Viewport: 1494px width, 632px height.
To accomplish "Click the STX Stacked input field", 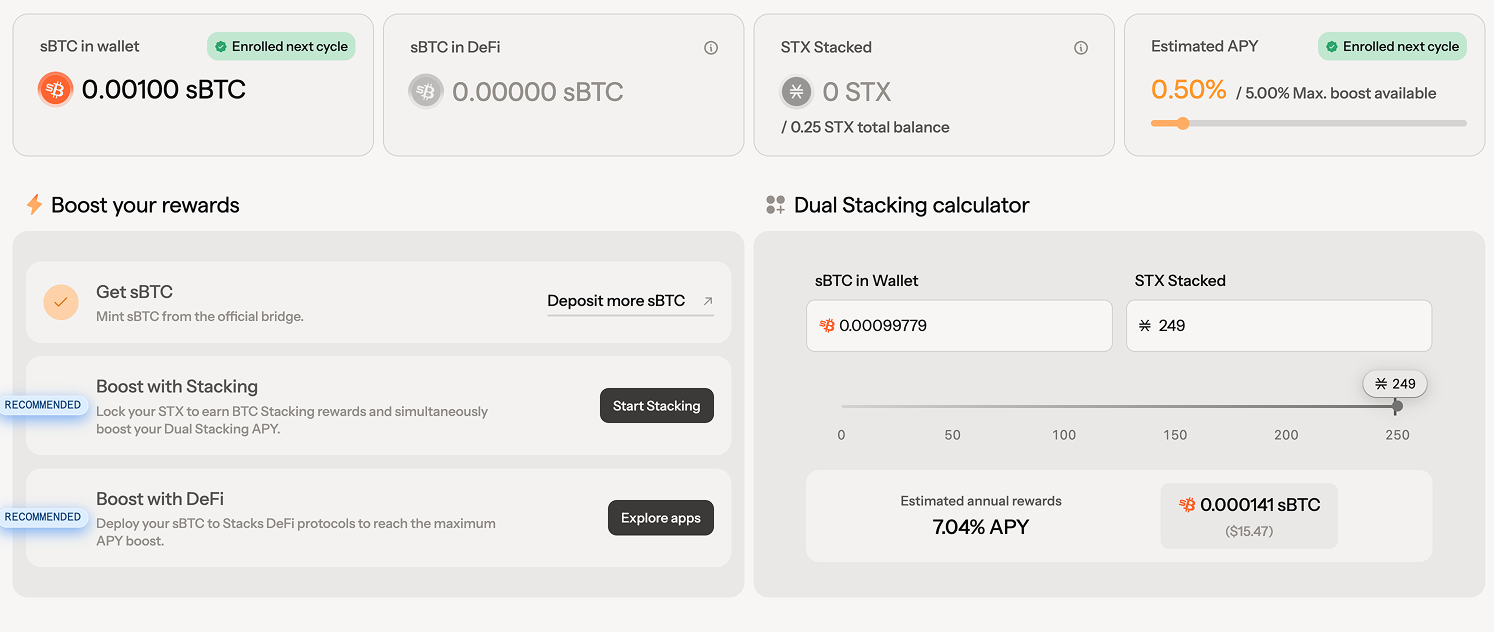I will 1278,326.
